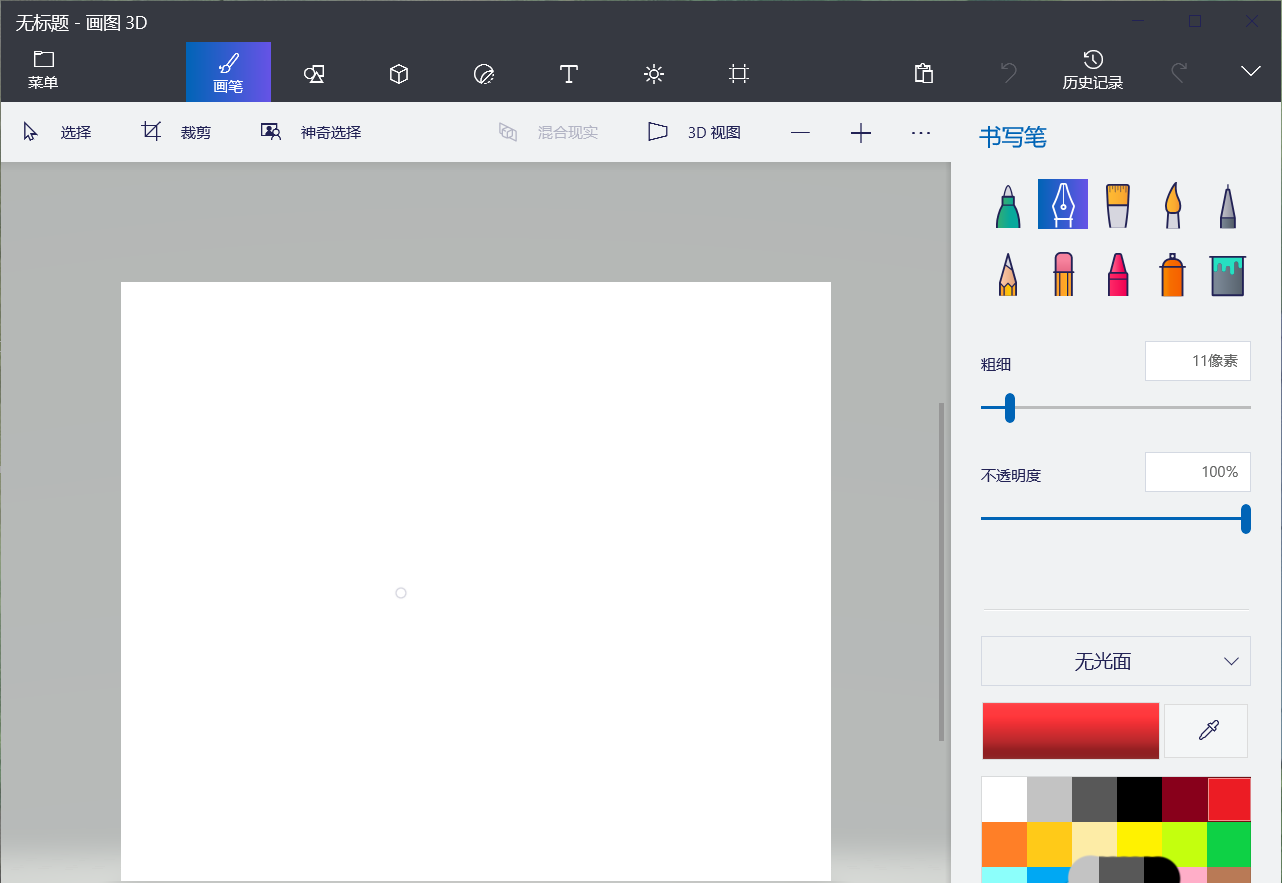Toggle the 3D 视图 view
Screen dimensions: 1282x883
pyautogui.click(x=695, y=132)
